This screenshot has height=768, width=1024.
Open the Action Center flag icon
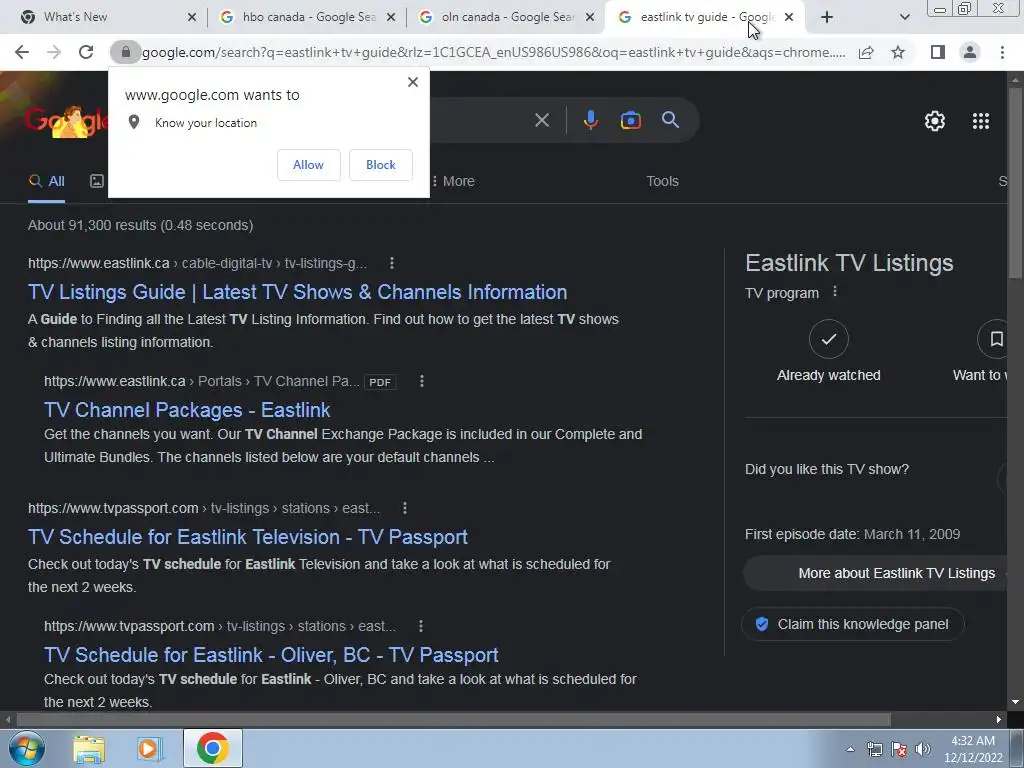pyautogui.click(x=899, y=749)
